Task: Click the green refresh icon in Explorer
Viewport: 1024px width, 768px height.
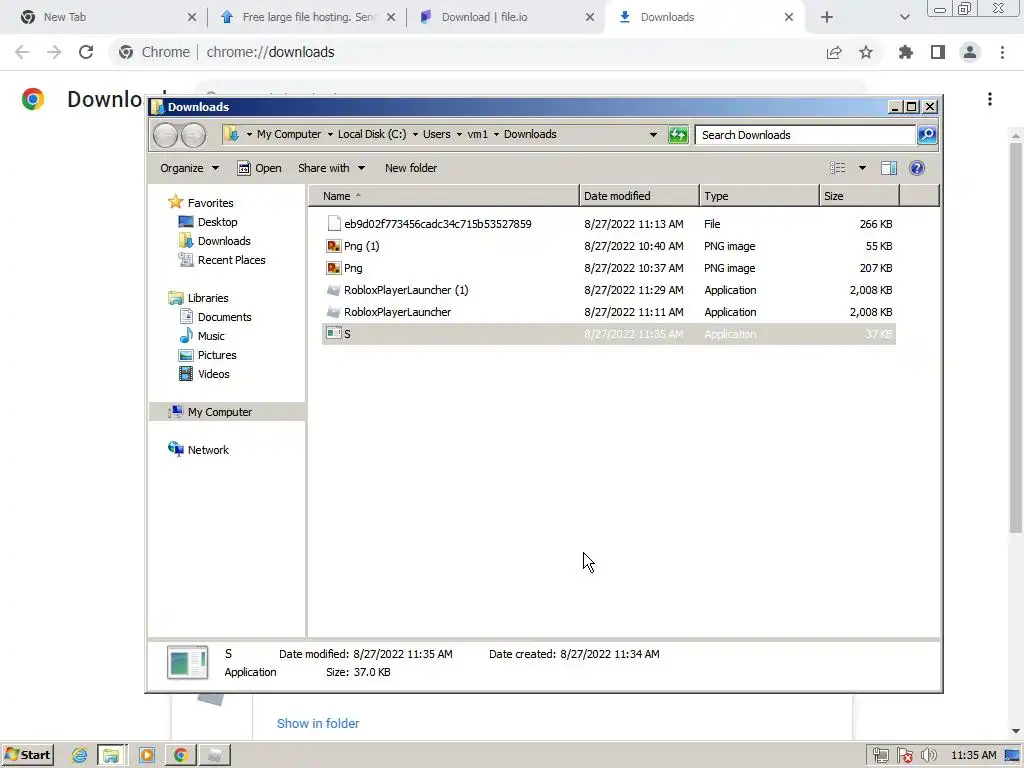Action: click(x=678, y=135)
